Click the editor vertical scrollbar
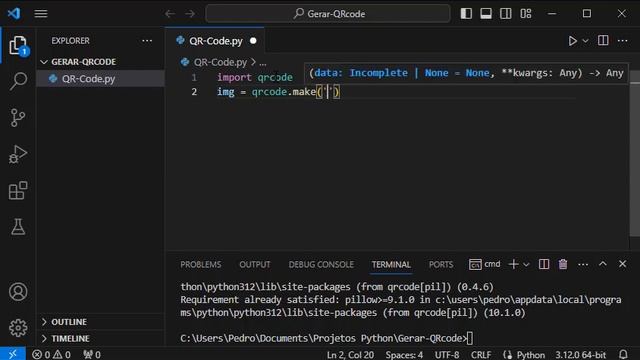This screenshot has width=640, height=360. (x=635, y=159)
